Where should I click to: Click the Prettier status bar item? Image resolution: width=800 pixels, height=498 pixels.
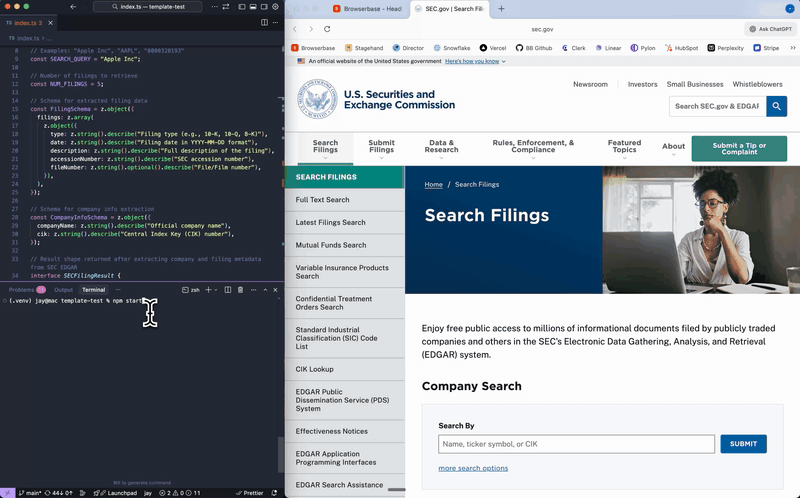pyautogui.click(x=249, y=493)
